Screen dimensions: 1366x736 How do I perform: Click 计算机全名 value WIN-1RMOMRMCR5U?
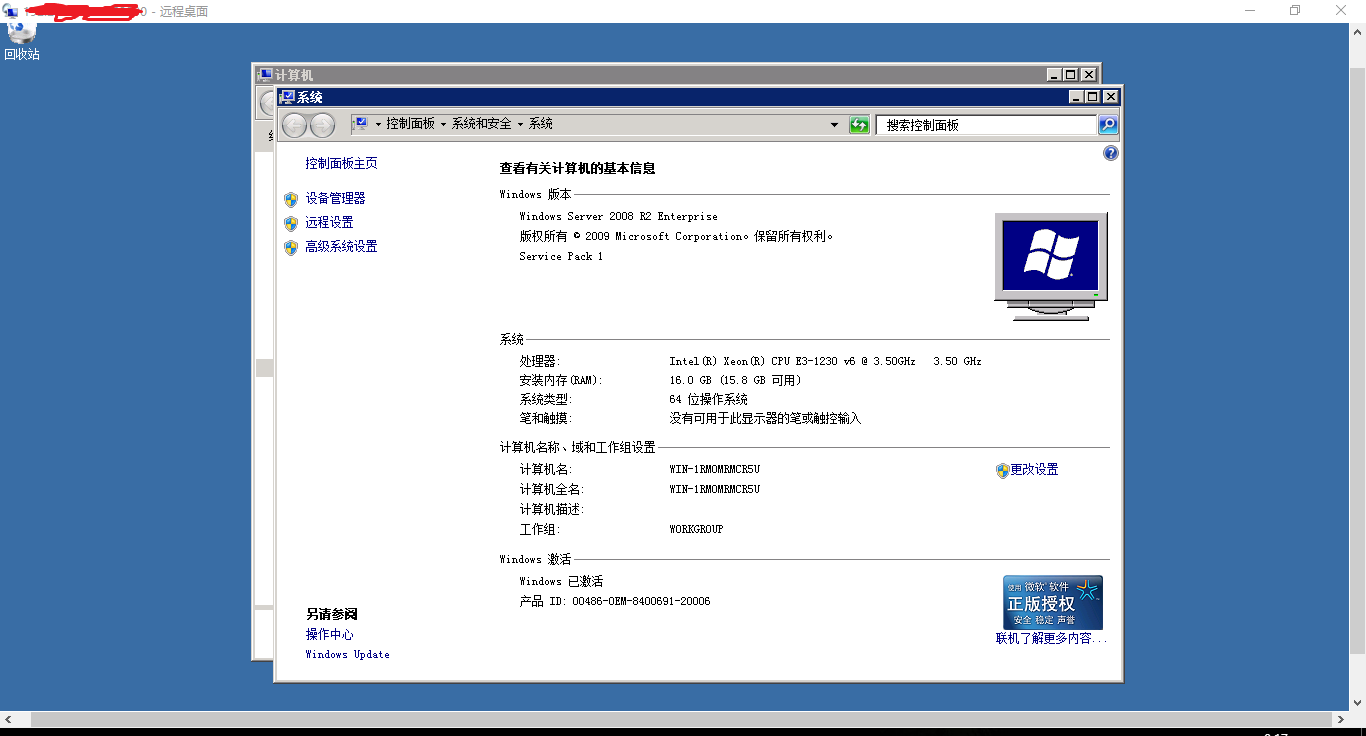click(x=715, y=490)
